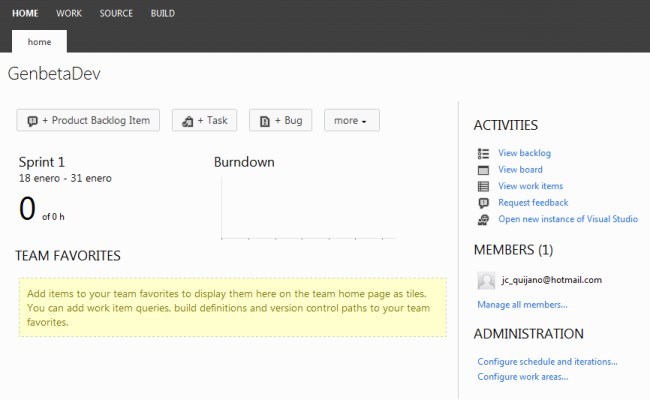Click the ADMINISTRATION heading

pyautogui.click(x=529, y=334)
